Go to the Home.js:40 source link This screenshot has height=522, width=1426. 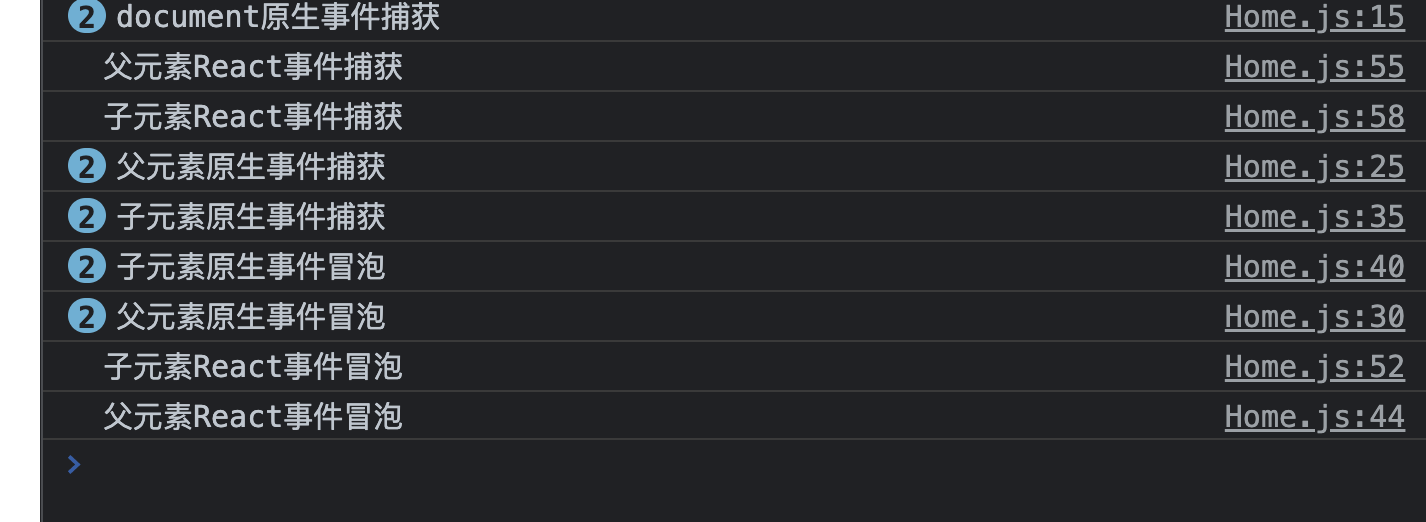pos(1314,267)
